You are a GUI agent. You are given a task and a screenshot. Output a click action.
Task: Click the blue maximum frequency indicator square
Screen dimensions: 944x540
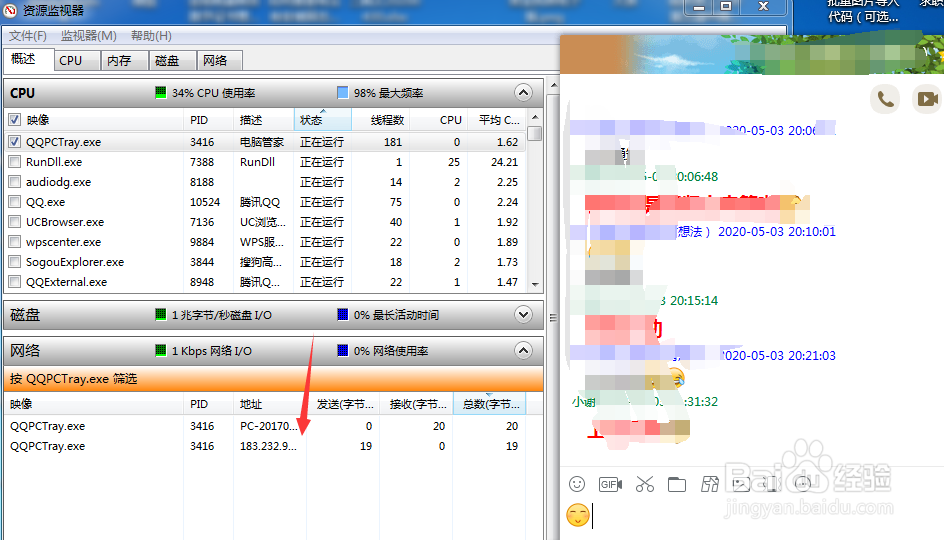[x=343, y=92]
